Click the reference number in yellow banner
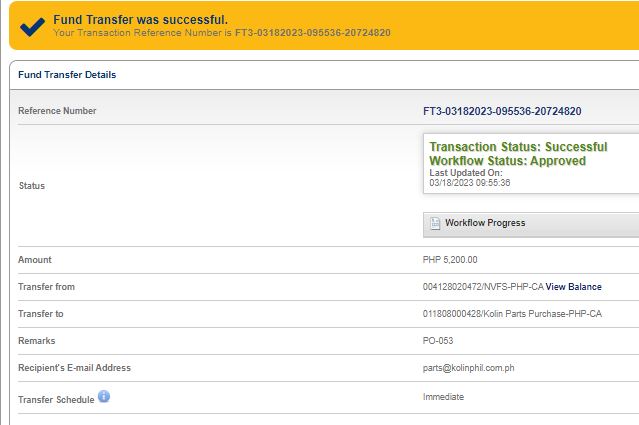639x425 pixels. pos(313,33)
